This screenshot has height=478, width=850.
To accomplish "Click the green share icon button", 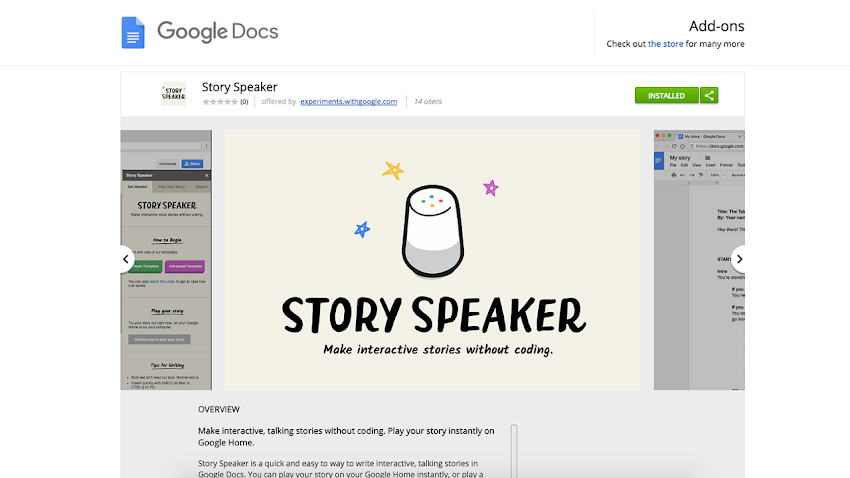I will (x=709, y=95).
